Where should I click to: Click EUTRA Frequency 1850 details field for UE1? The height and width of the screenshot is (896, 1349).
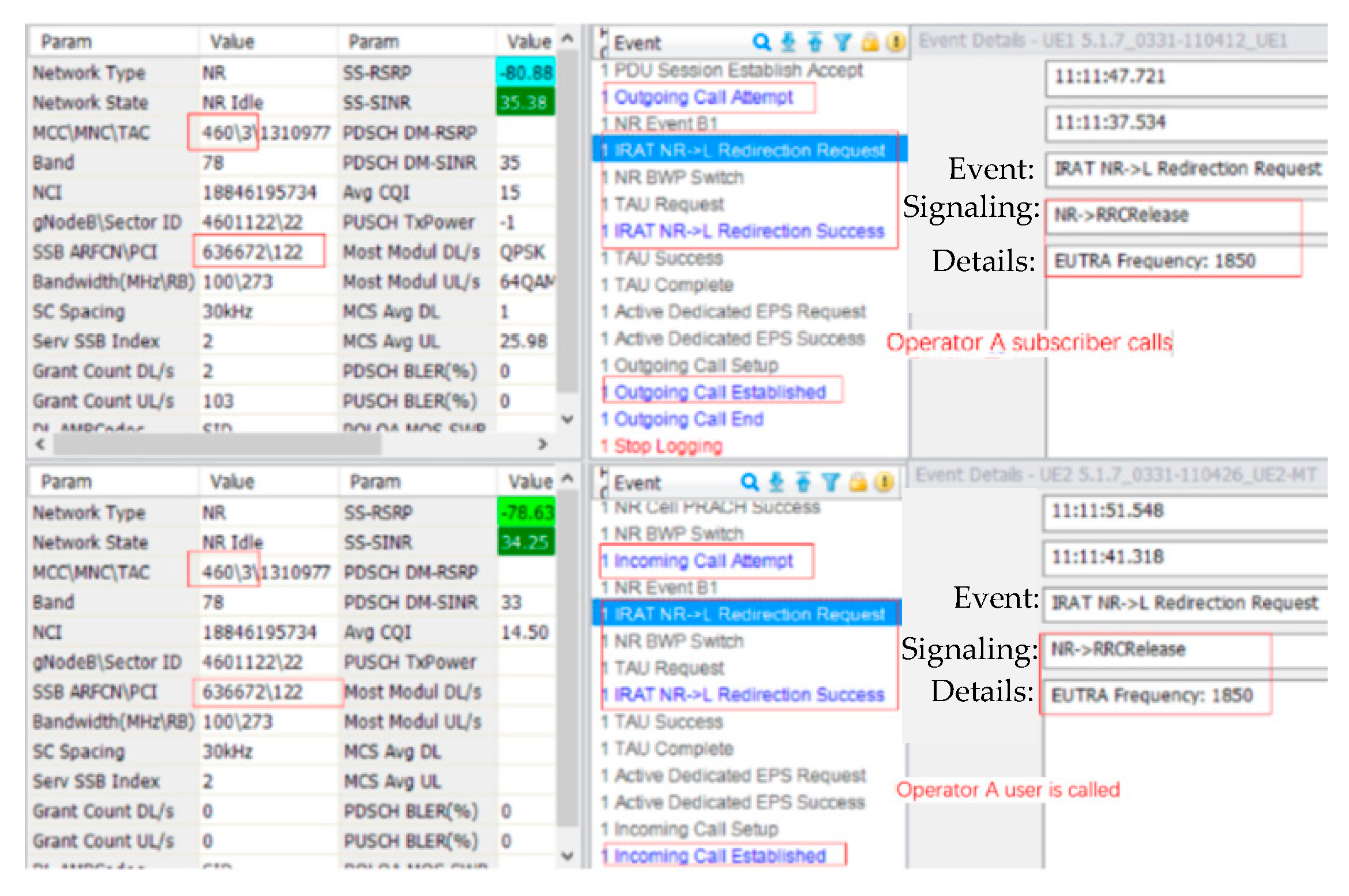1155,261
